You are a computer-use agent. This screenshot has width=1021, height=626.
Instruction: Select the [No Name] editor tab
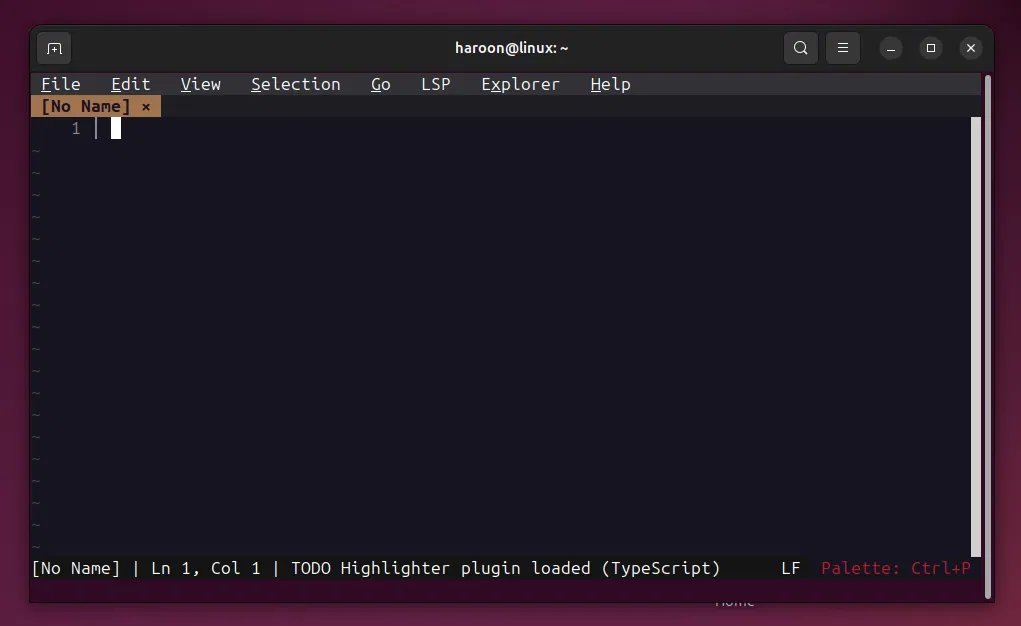pyautogui.click(x=85, y=106)
